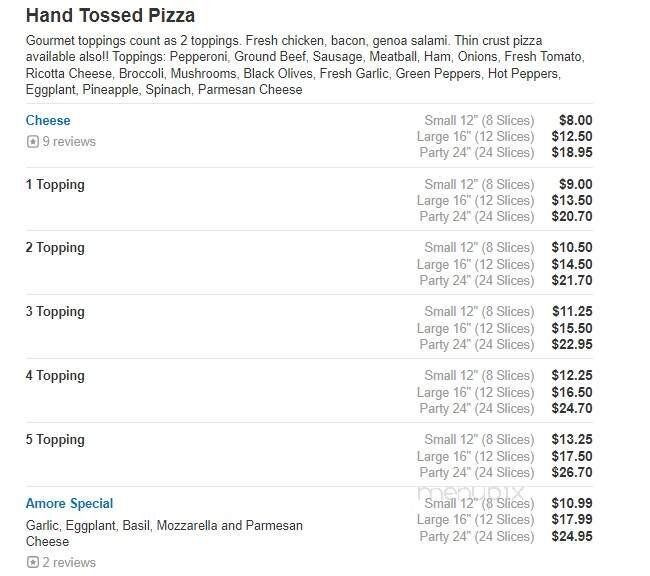
Task: Select the 2 Topping menu item
Action: pyautogui.click(x=55, y=248)
